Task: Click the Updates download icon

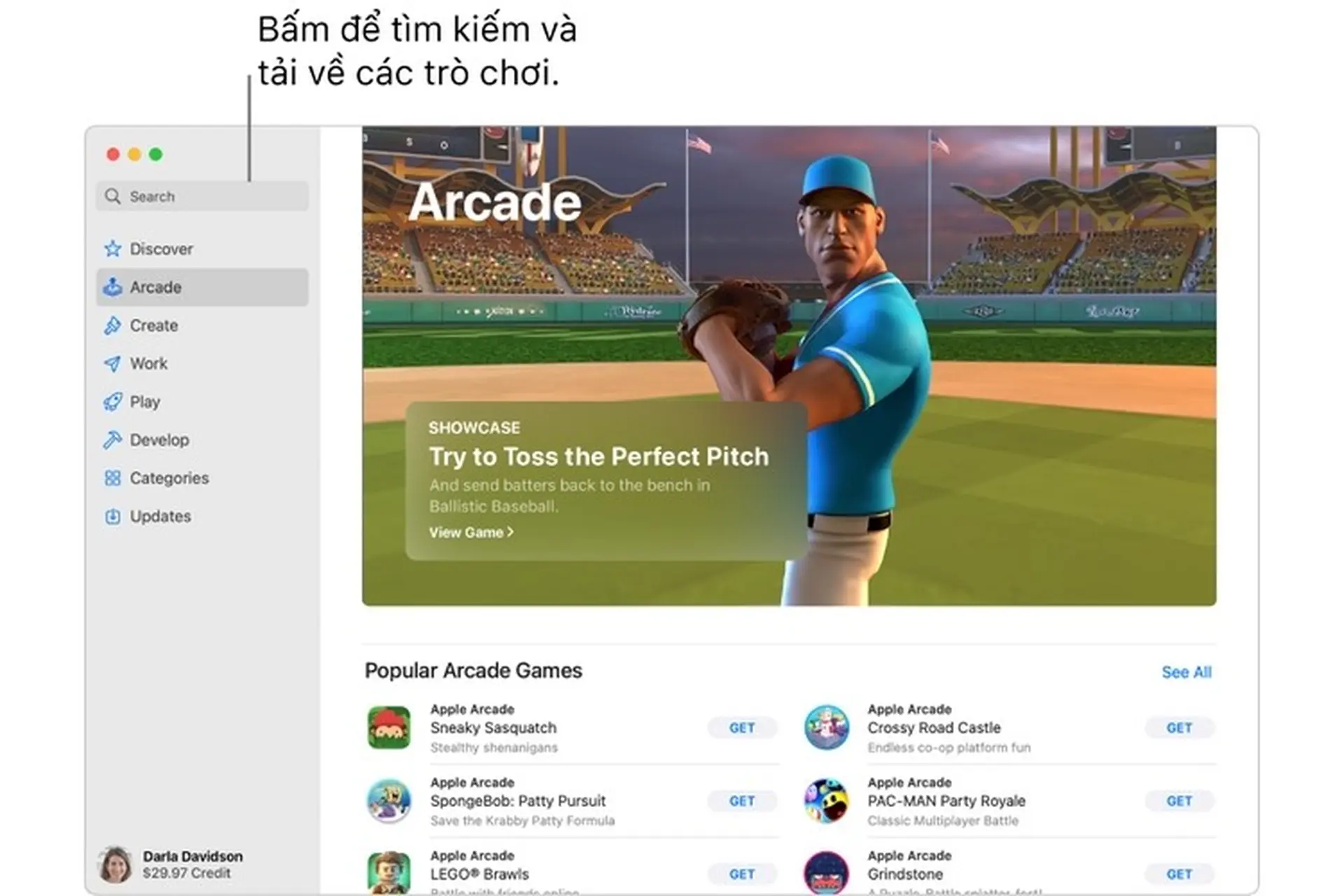Action: point(112,517)
